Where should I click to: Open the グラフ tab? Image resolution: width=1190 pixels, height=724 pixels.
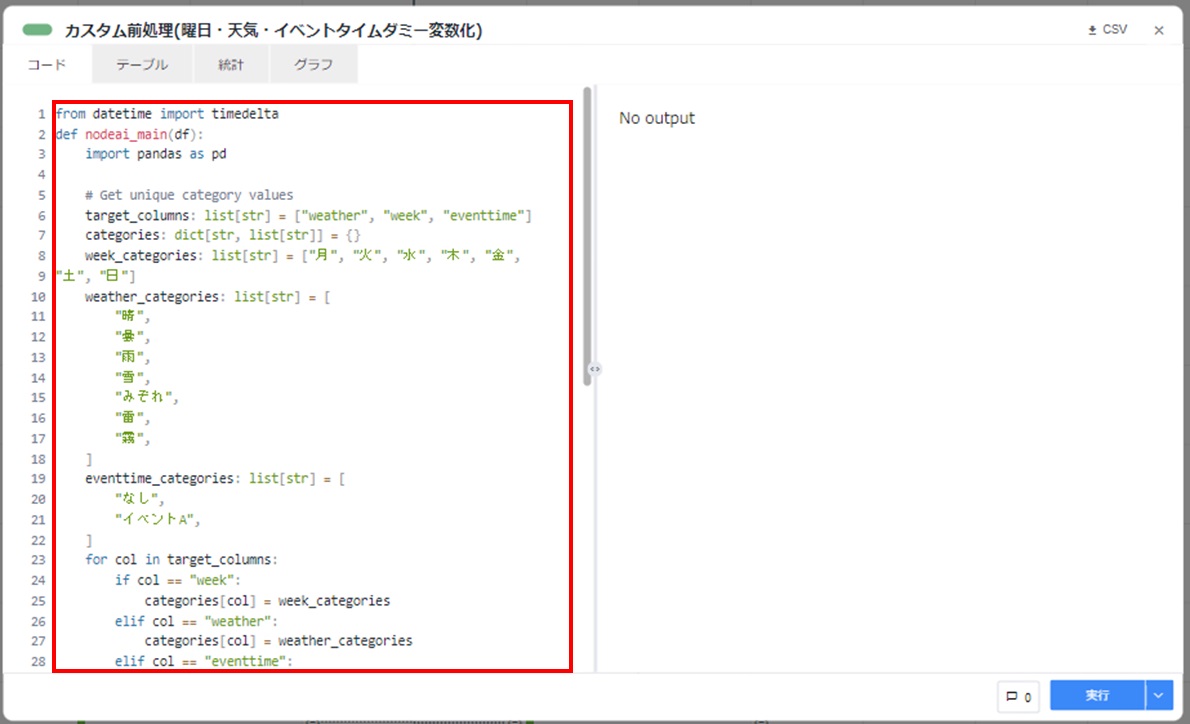pyautogui.click(x=313, y=64)
